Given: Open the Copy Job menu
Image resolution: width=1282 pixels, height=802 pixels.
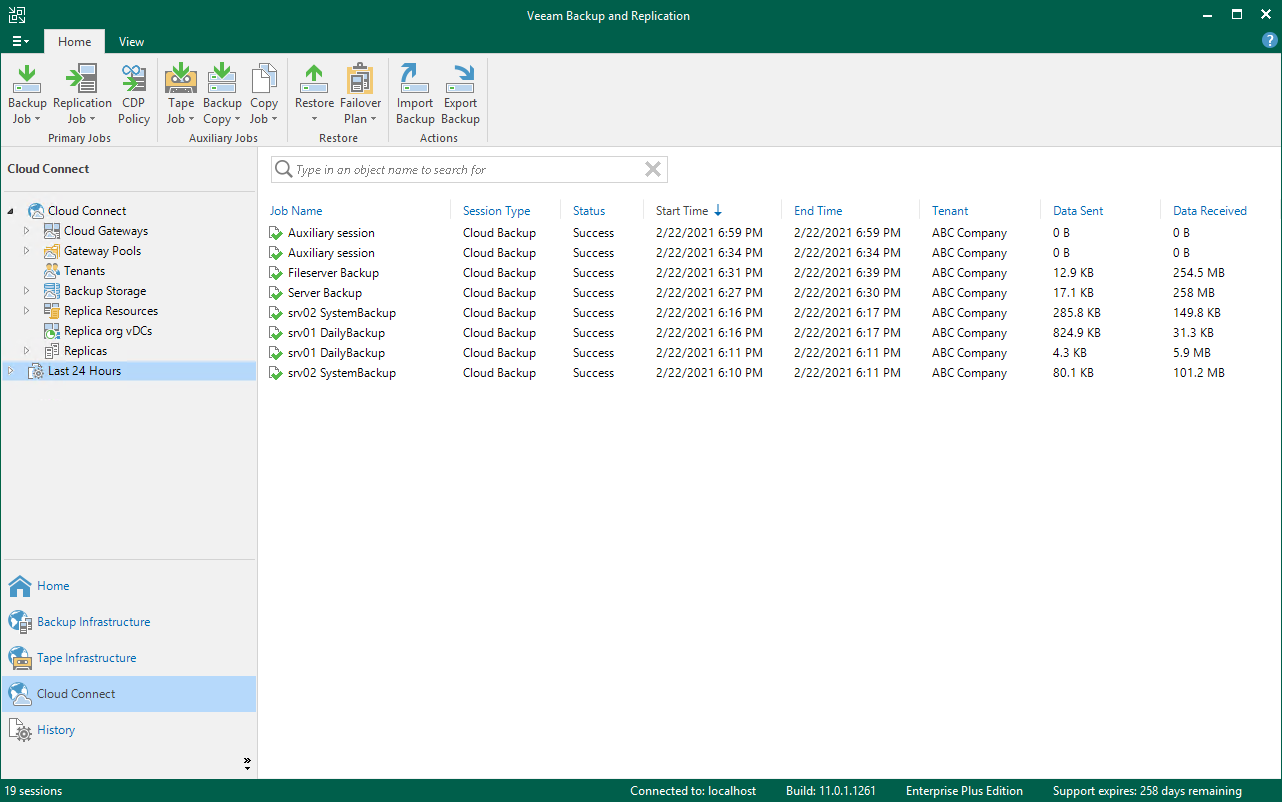Looking at the screenshot, I should click(x=264, y=94).
